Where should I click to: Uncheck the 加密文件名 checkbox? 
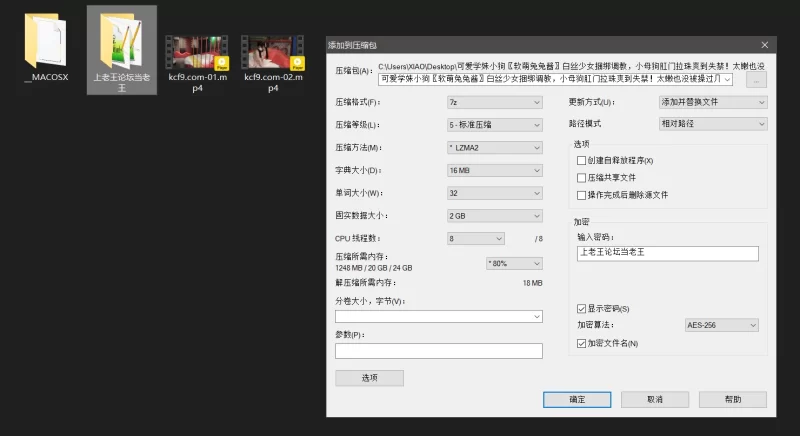[581, 344]
